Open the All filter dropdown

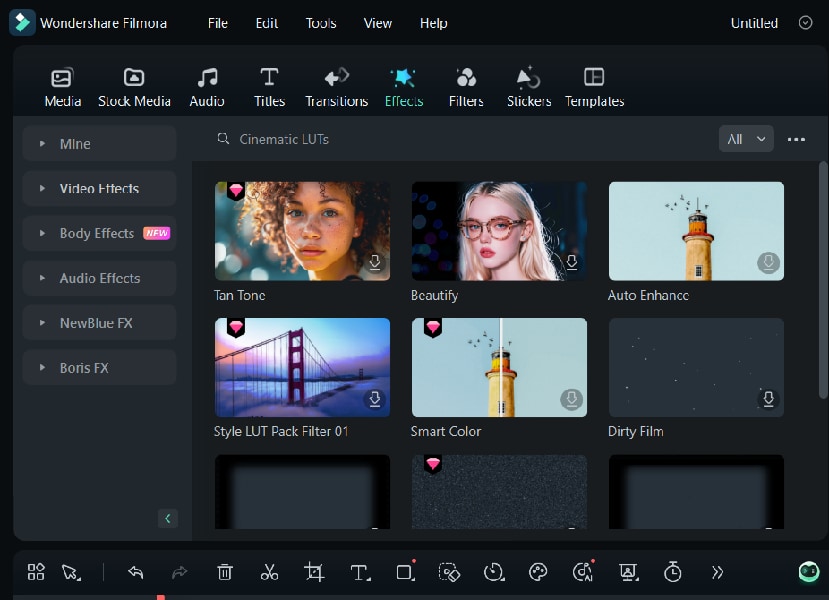click(x=746, y=139)
